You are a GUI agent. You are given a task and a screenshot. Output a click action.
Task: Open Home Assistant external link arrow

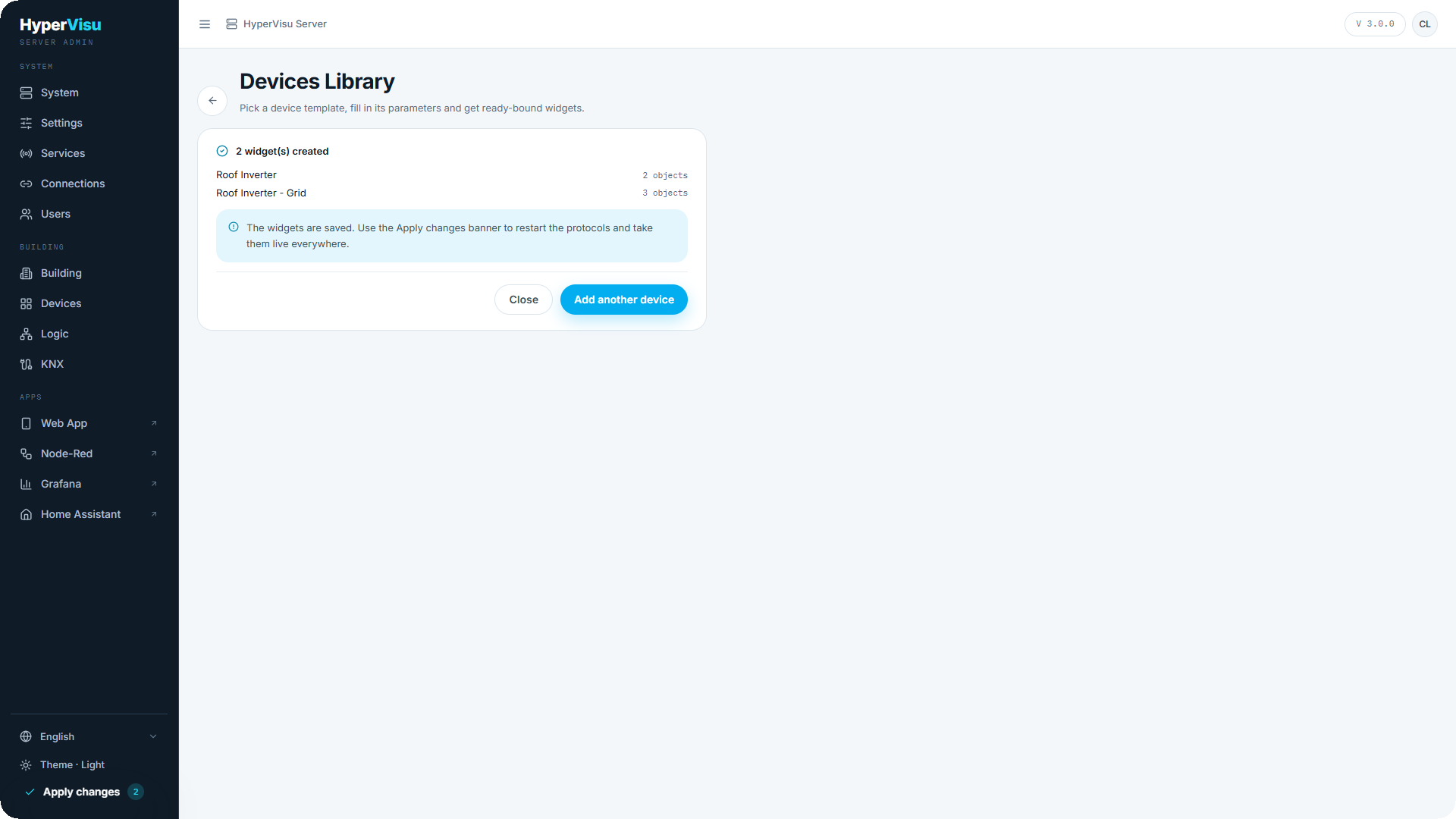[154, 514]
